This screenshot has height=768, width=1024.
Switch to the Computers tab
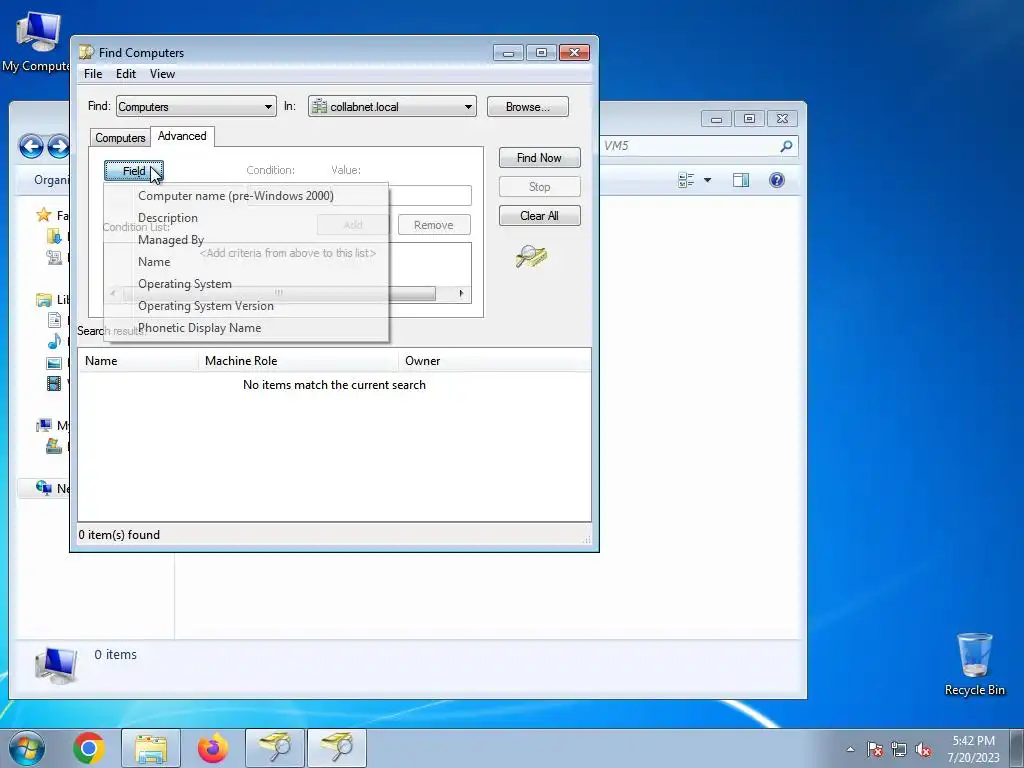(x=120, y=138)
